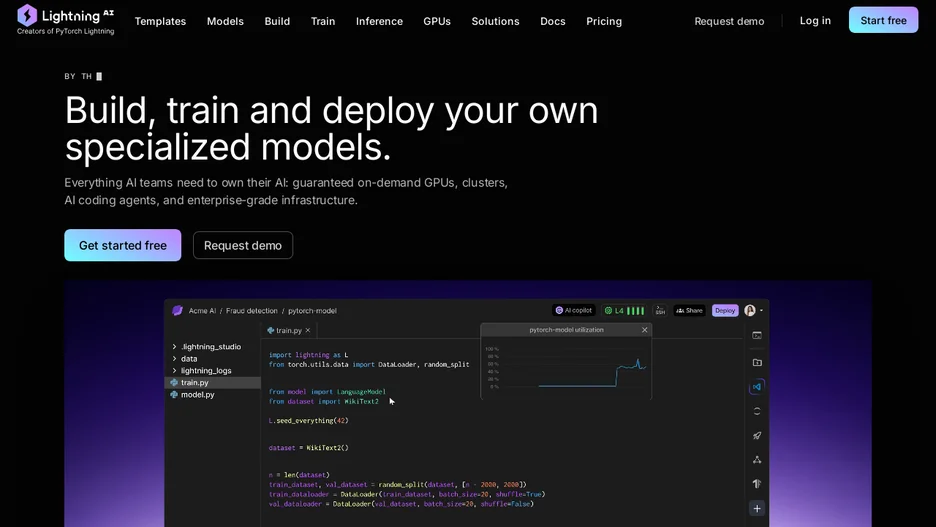
Task: Click the pytorch-model utilization panel title
Action: [x=566, y=329]
